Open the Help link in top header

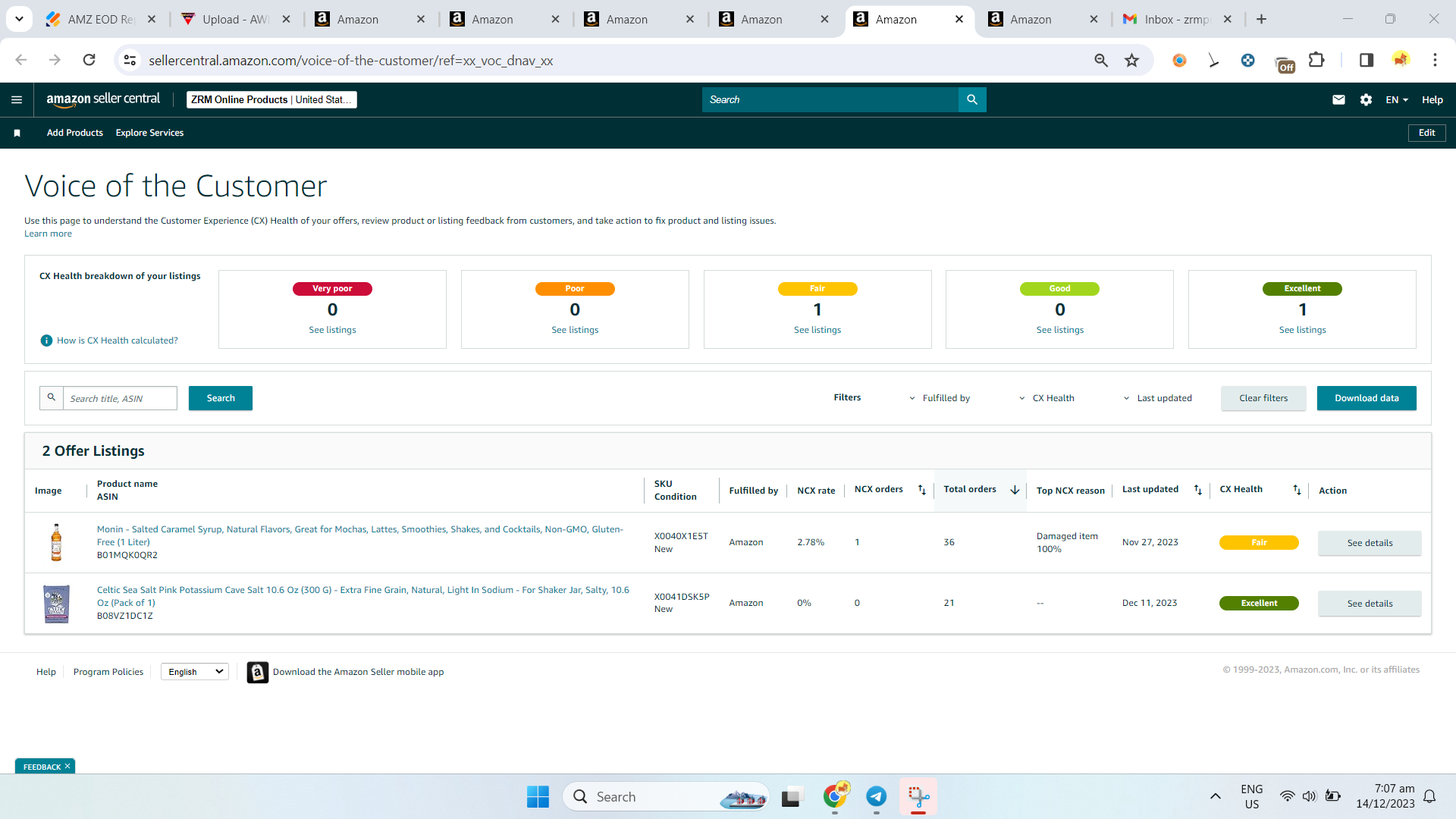(x=1432, y=99)
